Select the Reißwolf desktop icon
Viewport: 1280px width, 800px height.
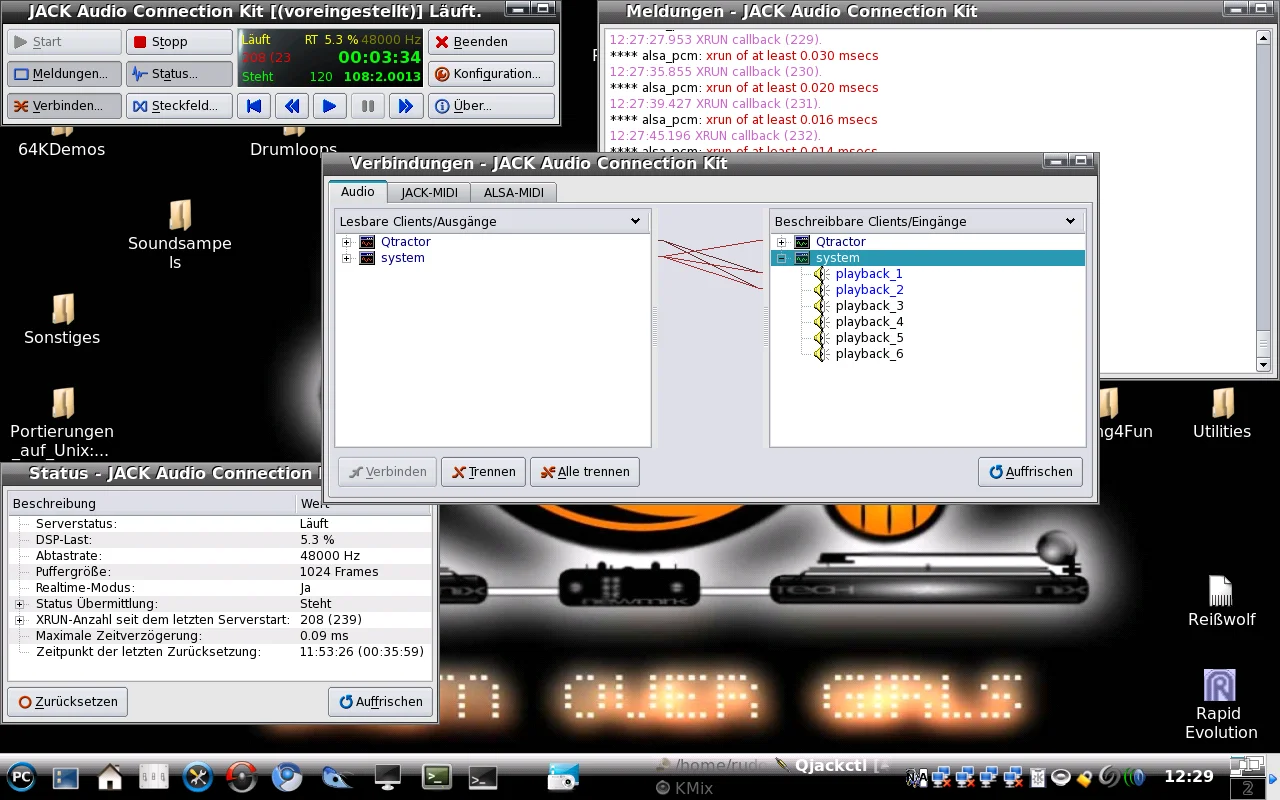coord(1221,601)
